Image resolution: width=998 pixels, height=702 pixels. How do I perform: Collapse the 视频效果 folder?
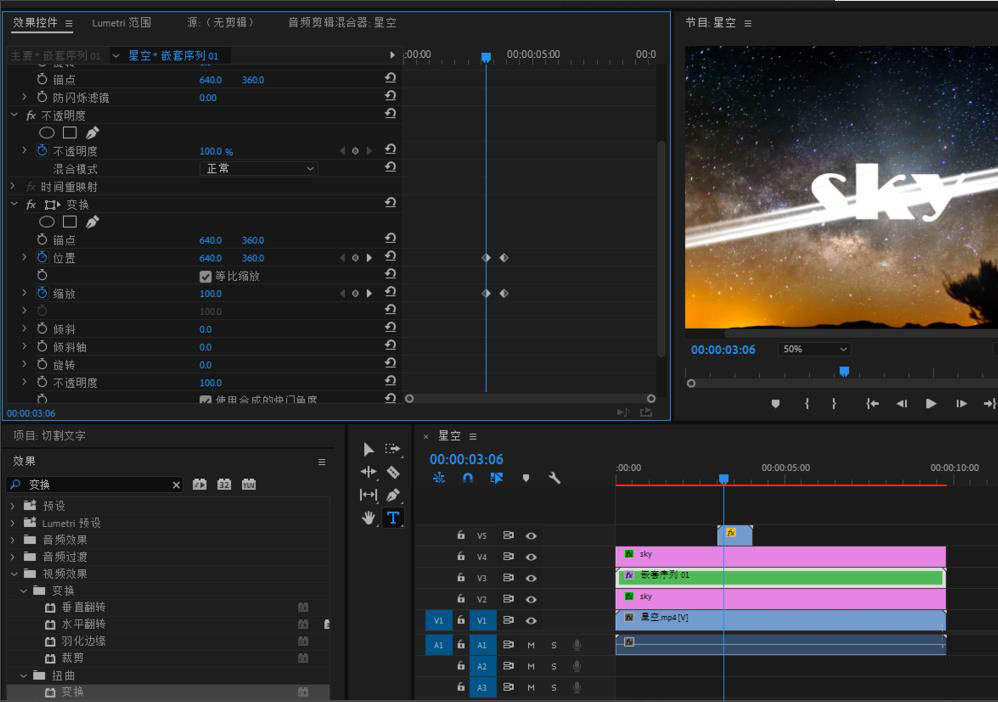point(14,574)
